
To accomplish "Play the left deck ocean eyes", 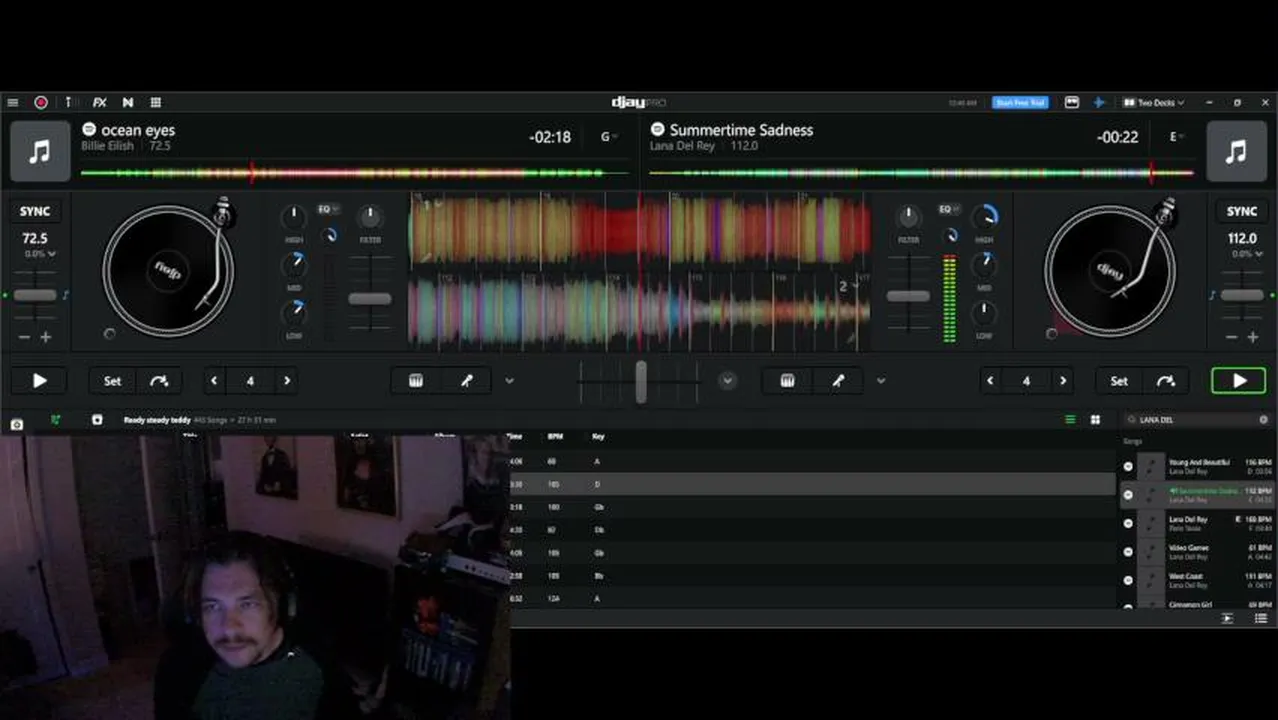I will [x=39, y=381].
